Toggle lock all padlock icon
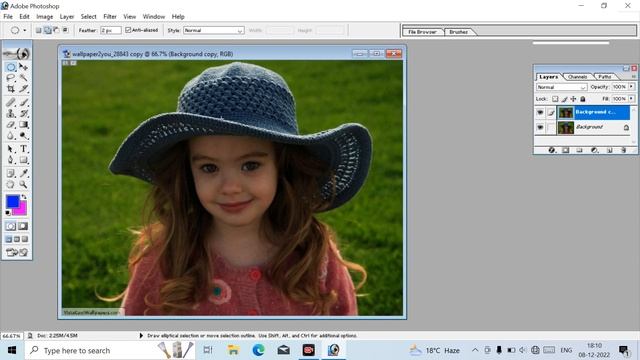The image size is (640, 360). (583, 99)
